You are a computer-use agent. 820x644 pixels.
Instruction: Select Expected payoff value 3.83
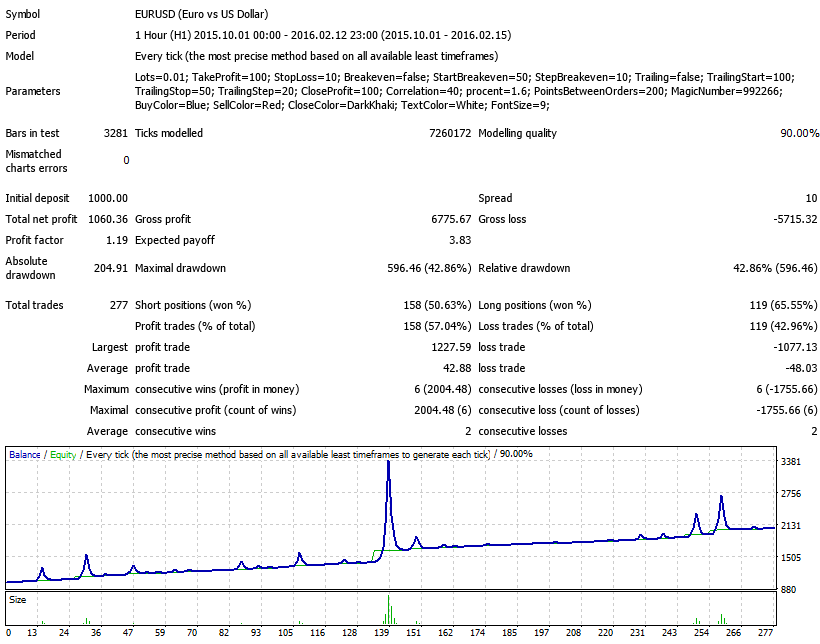460,240
